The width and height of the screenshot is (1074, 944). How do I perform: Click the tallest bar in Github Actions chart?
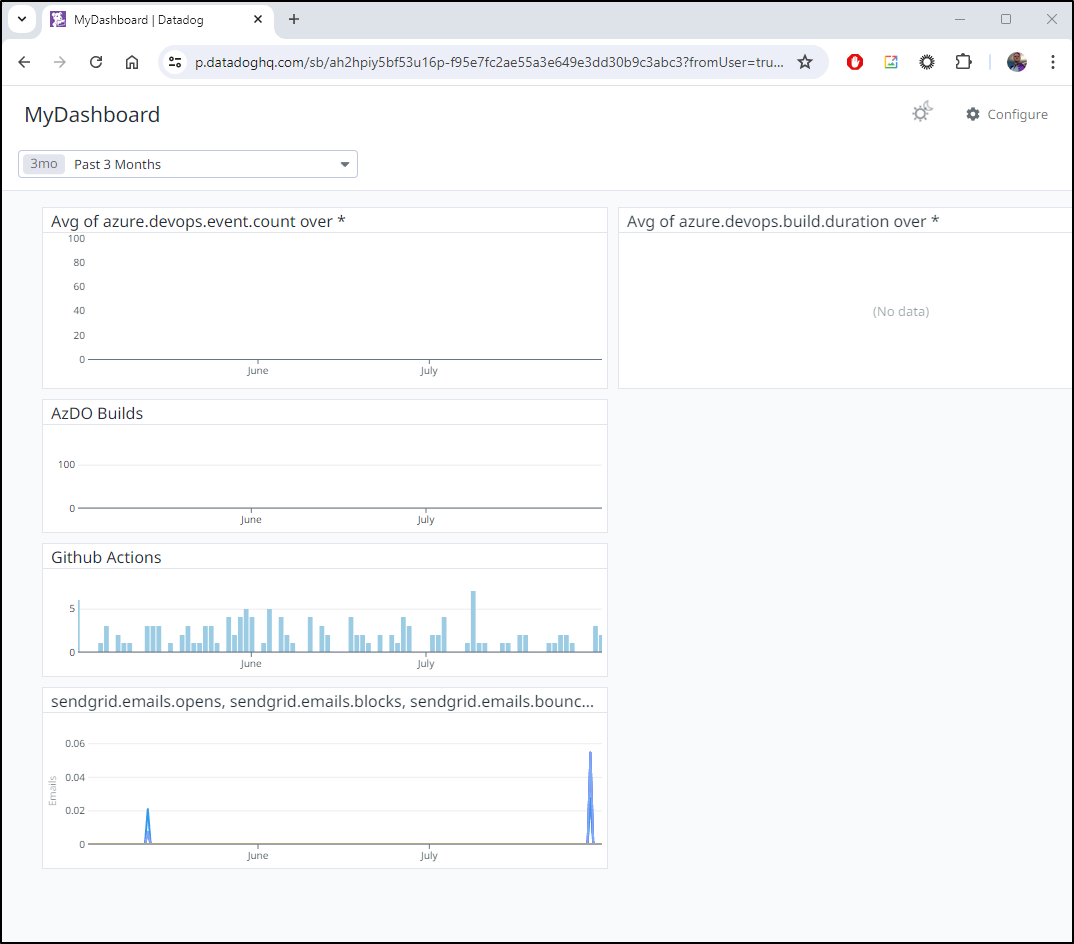pyautogui.click(x=473, y=621)
